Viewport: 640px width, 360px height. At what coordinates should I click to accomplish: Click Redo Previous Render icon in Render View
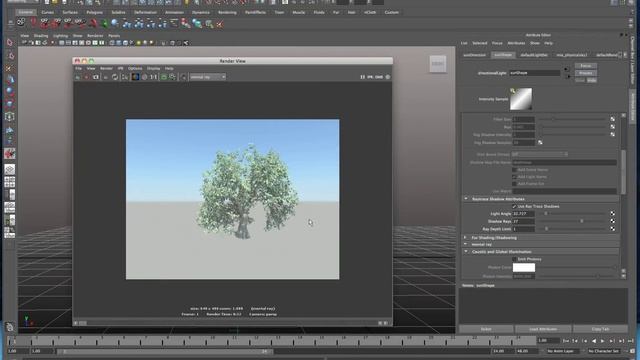click(x=77, y=77)
